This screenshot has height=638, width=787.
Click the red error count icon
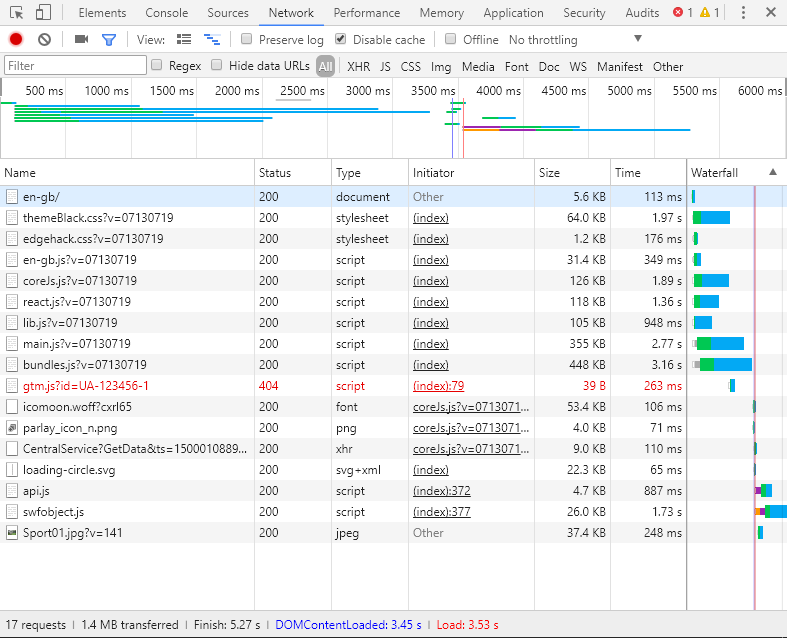pos(679,13)
